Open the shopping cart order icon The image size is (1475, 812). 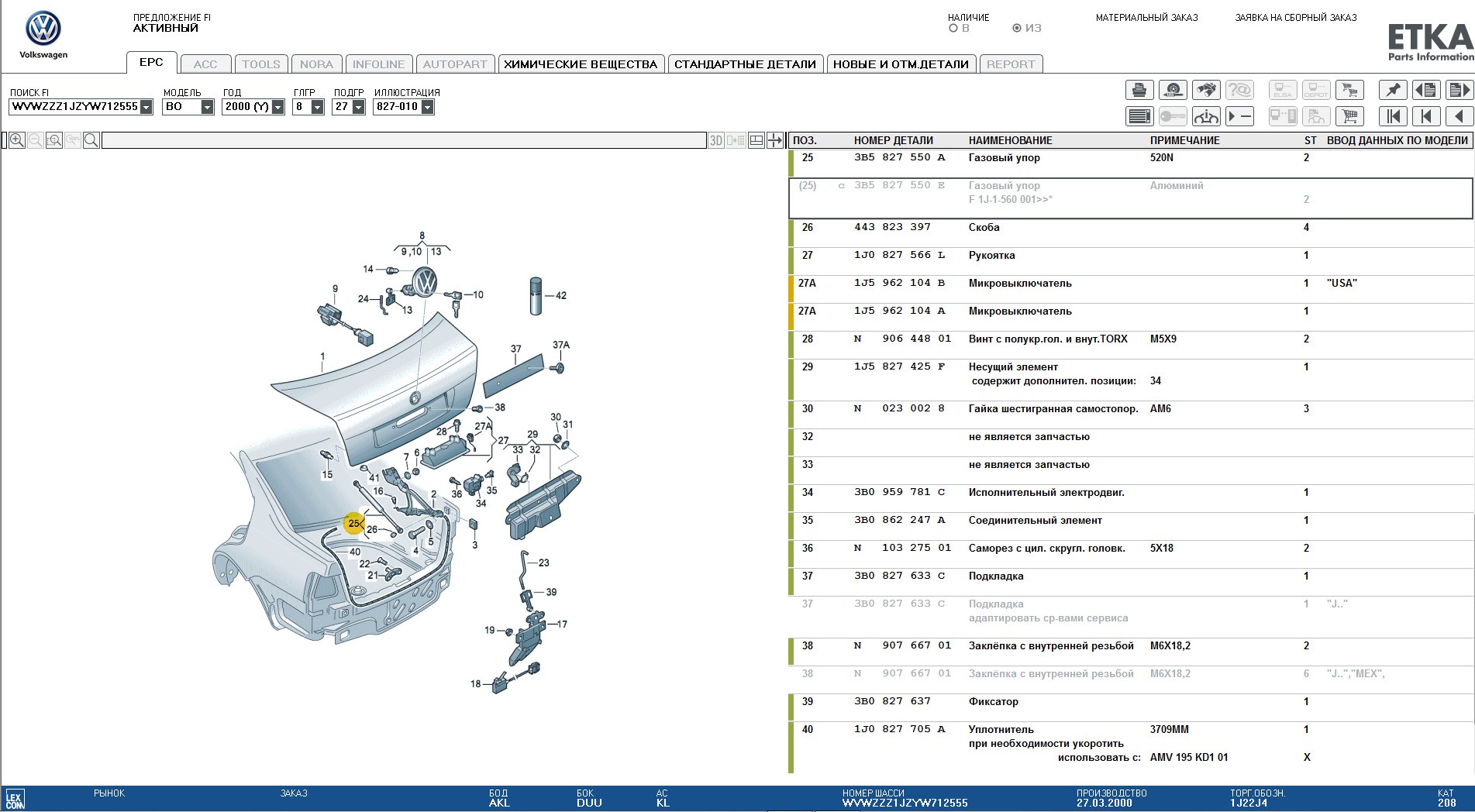(x=1349, y=116)
